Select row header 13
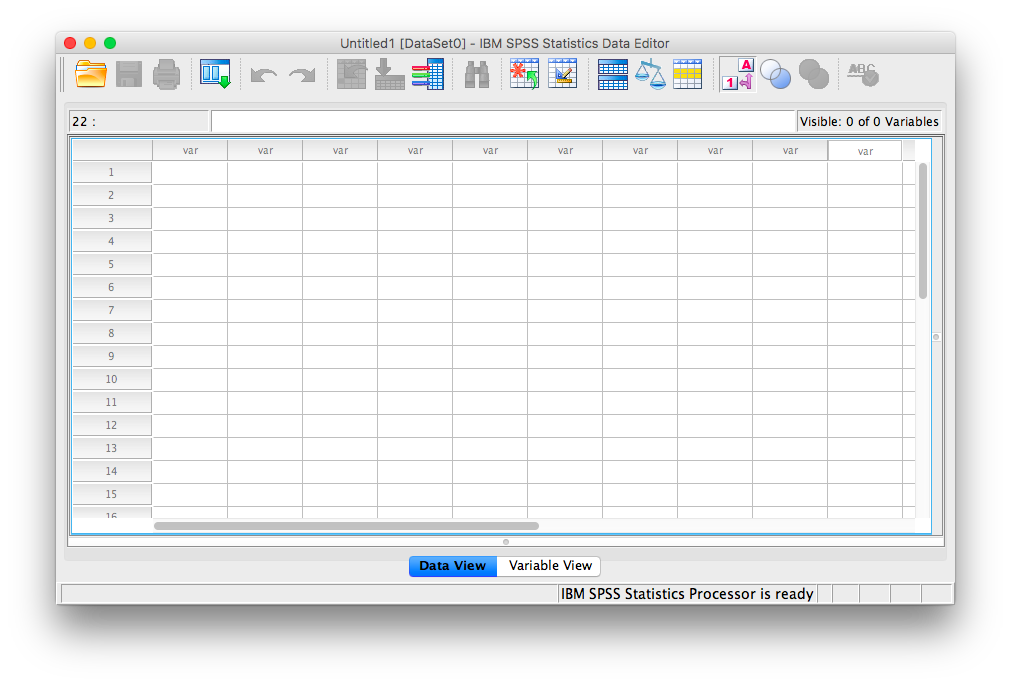The width and height of the screenshot is (1011, 685). click(x=112, y=448)
